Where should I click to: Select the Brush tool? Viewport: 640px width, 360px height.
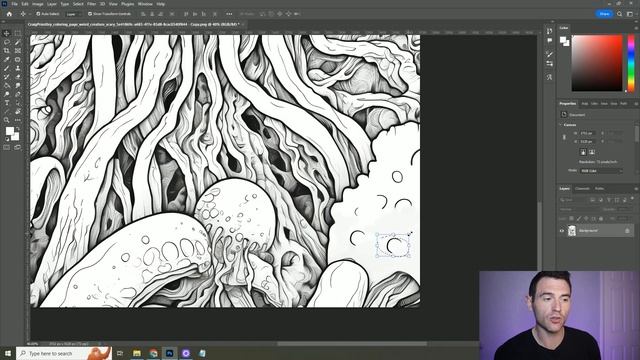7,68
